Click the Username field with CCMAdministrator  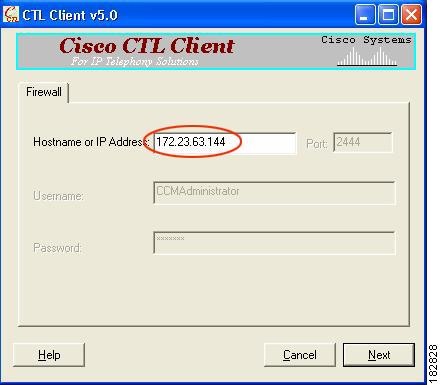(x=274, y=192)
